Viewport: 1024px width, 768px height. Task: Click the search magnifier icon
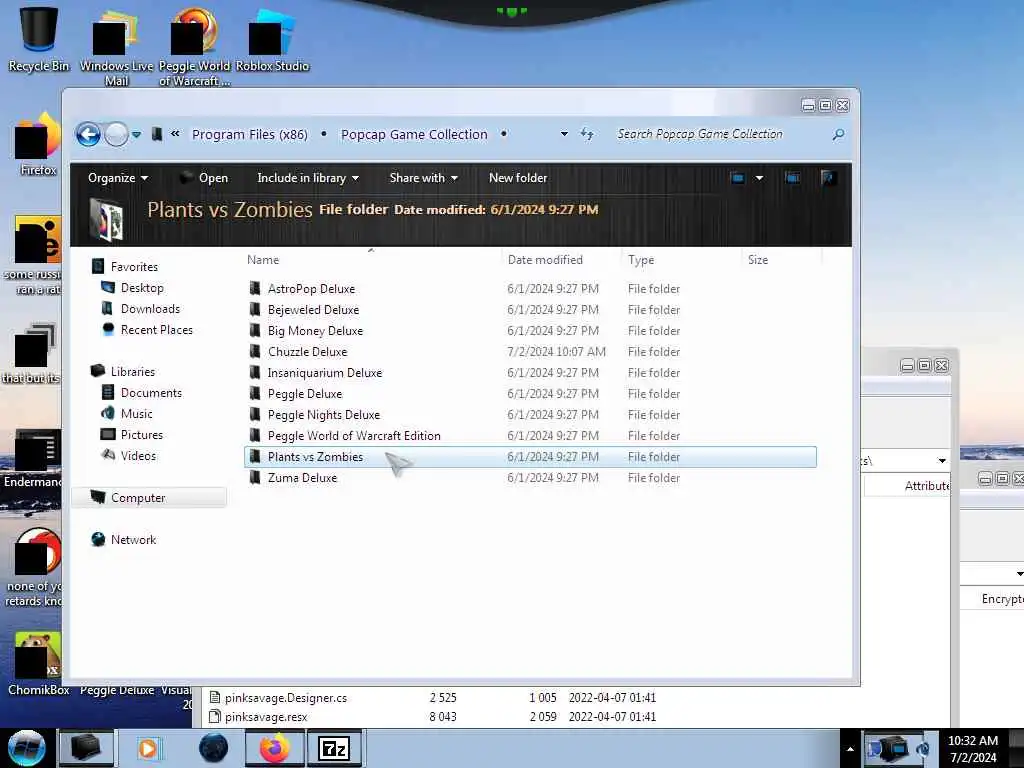839,135
